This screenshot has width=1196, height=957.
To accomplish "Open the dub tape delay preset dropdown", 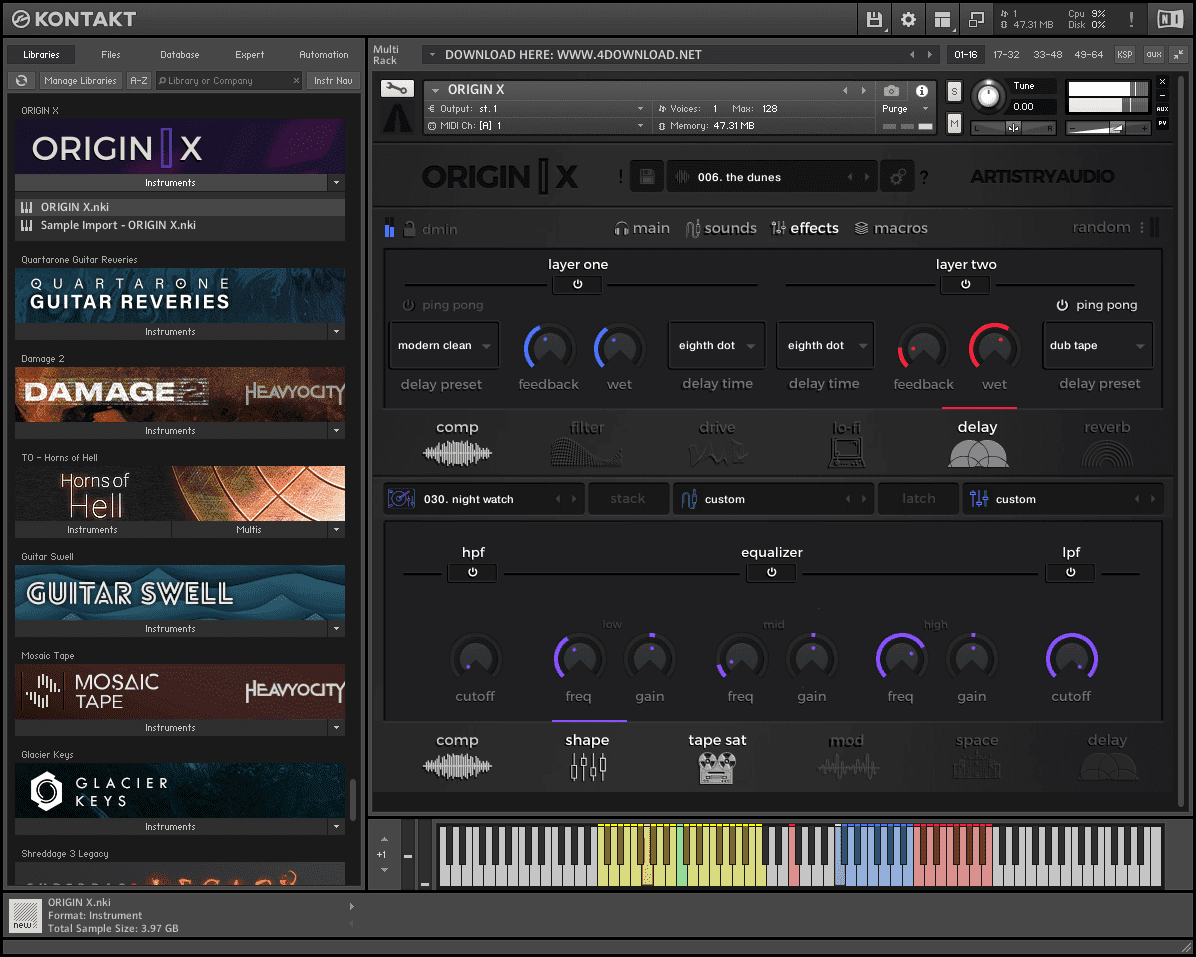I will 1097,345.
